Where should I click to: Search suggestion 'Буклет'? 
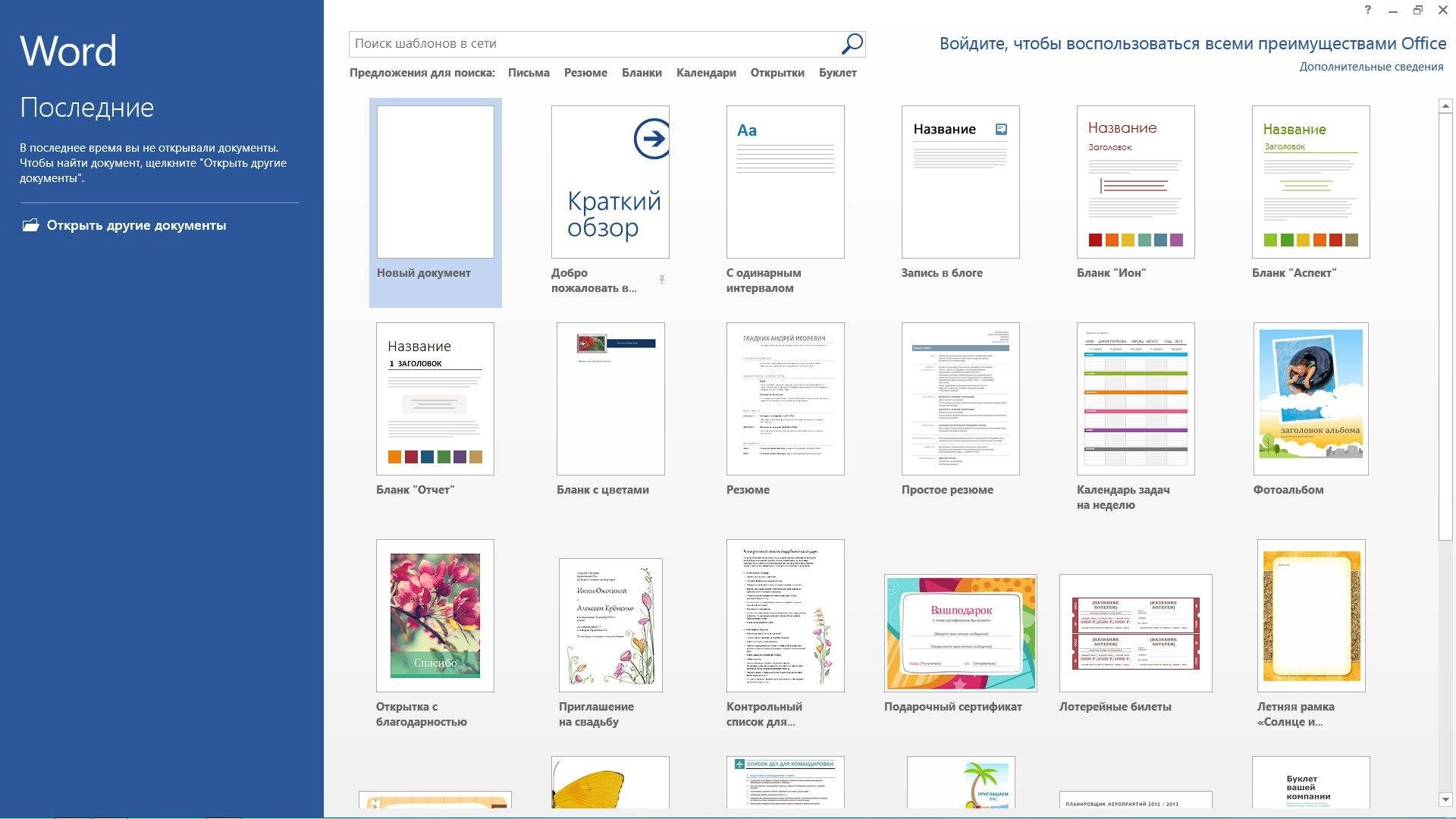click(838, 73)
